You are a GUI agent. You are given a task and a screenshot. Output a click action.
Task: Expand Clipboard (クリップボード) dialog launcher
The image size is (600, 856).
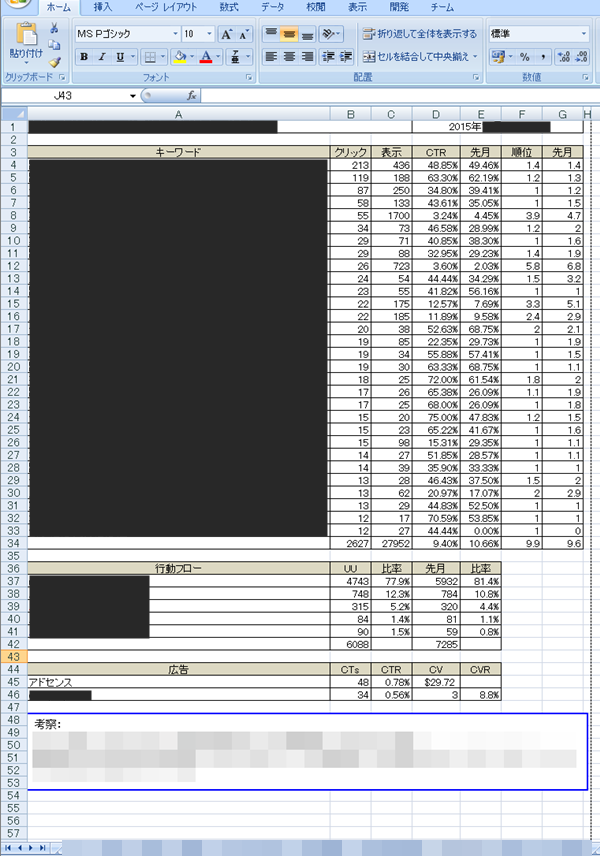[x=62, y=78]
